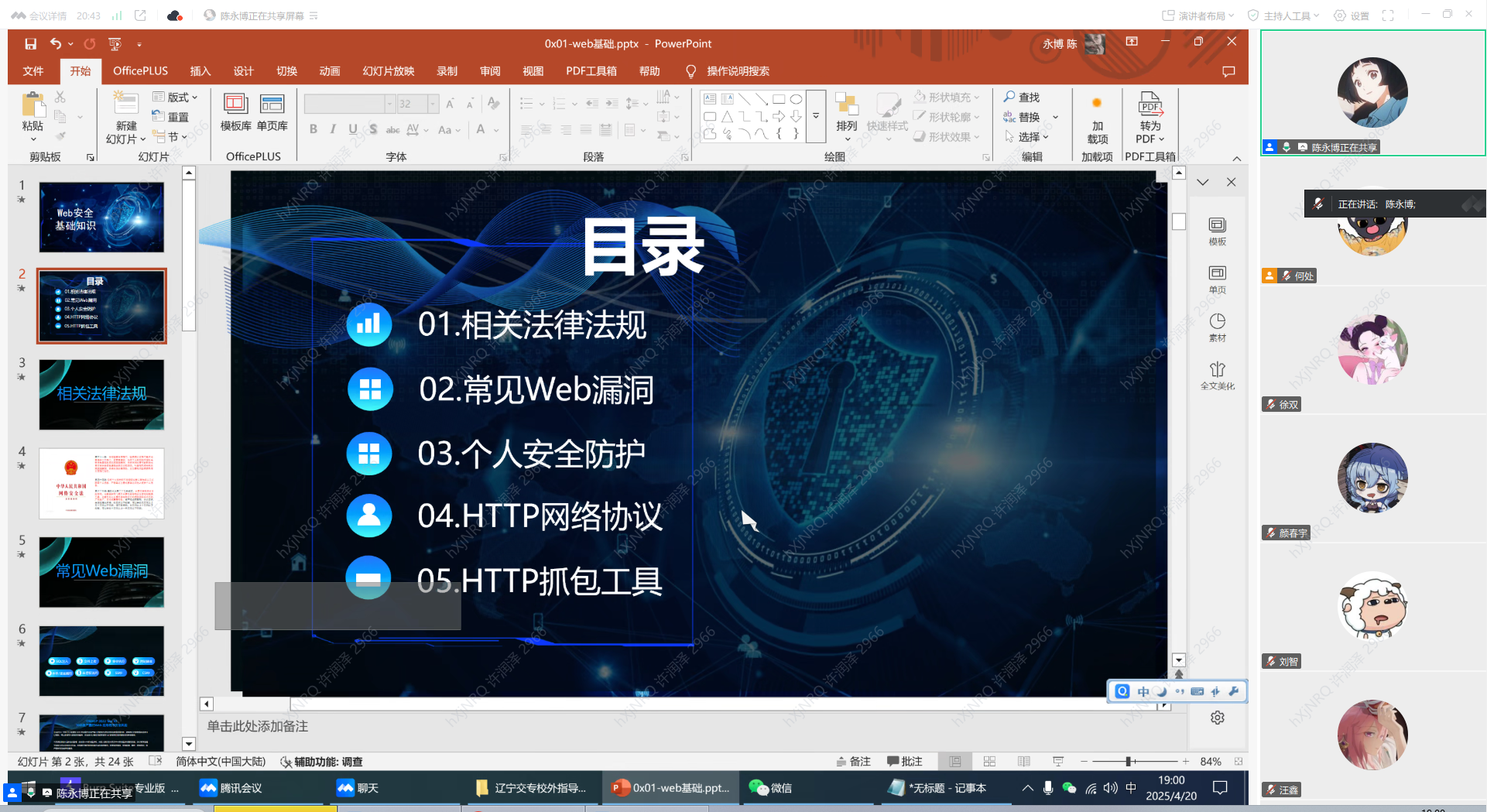This screenshot has height=812, width=1487.
Task: Open 主持人工具 in meeting bar
Action: tap(1283, 15)
